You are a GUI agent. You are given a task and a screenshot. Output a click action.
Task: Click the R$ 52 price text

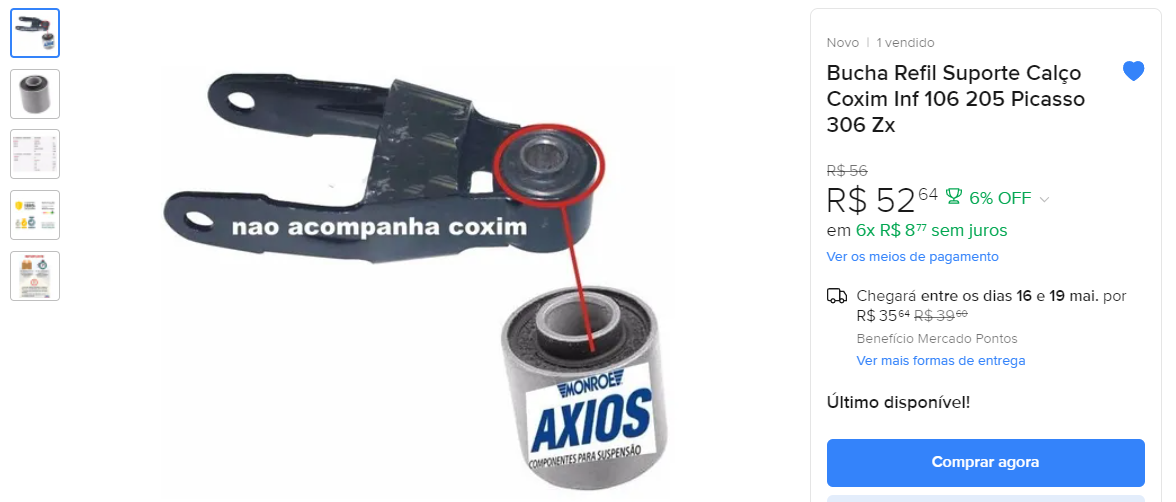882,200
